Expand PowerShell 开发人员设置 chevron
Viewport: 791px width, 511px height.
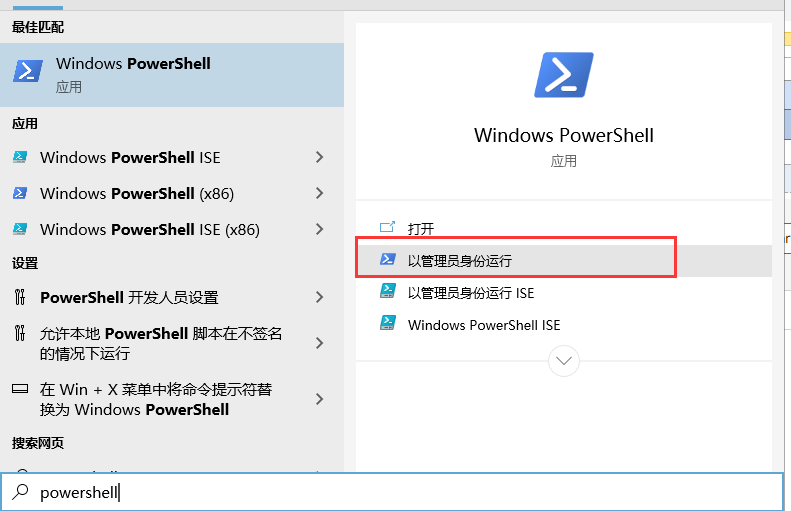pyautogui.click(x=319, y=298)
